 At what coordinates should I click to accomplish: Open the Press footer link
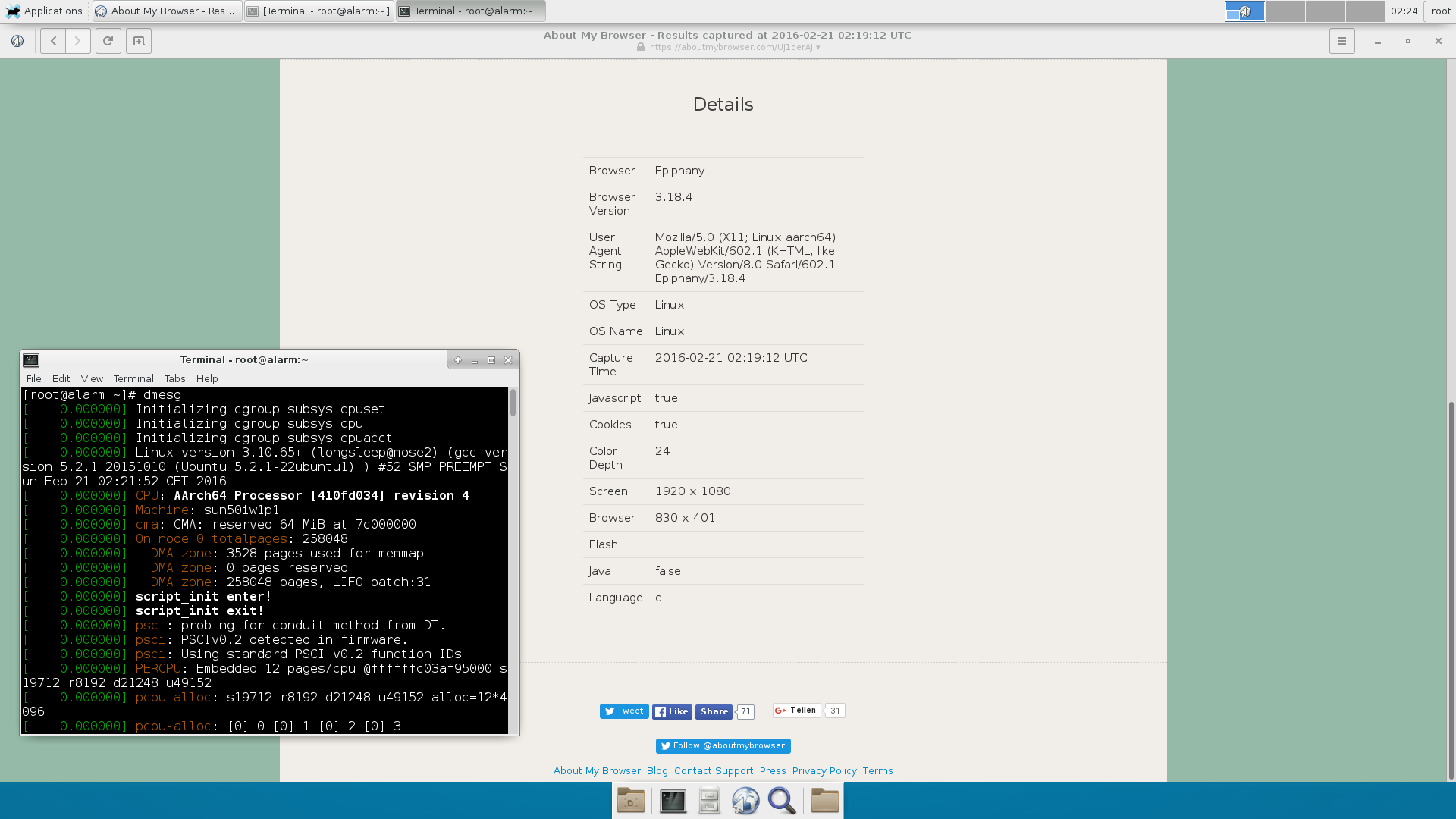(x=773, y=771)
